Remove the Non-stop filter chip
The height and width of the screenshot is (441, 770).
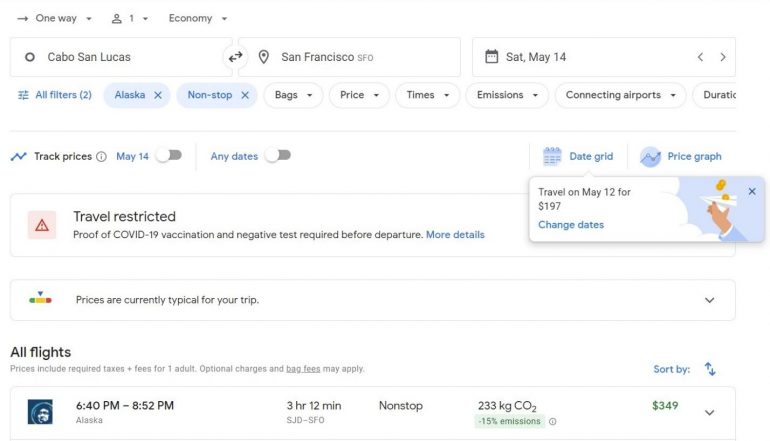(x=245, y=95)
